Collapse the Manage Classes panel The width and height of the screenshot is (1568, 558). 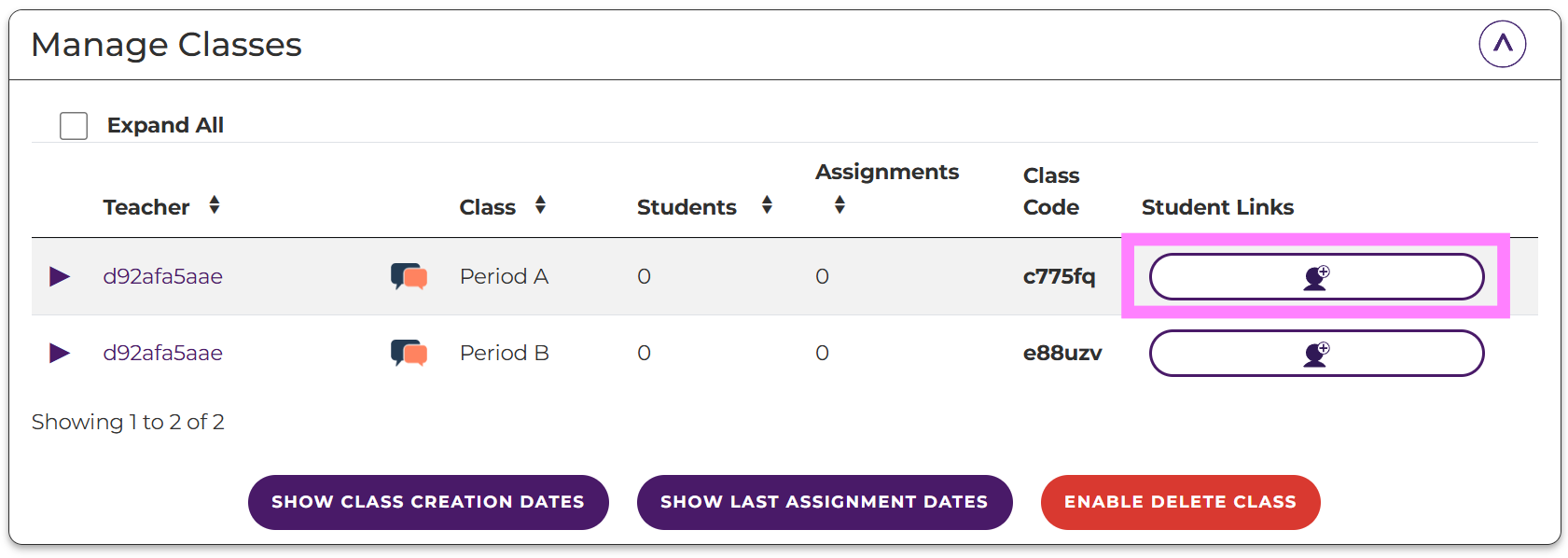(1502, 44)
